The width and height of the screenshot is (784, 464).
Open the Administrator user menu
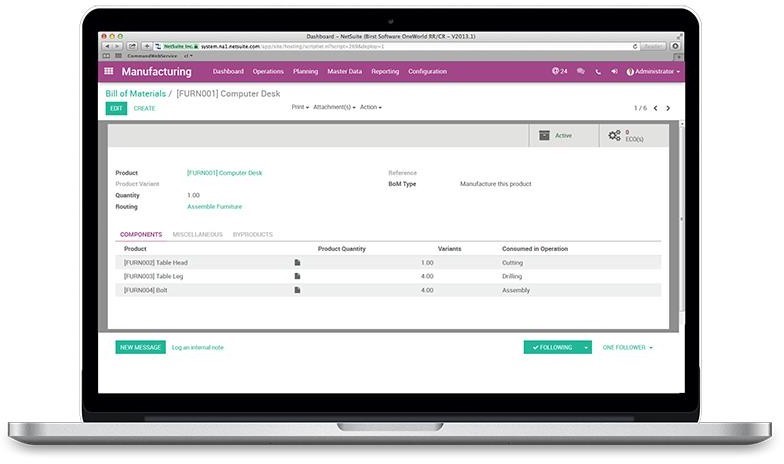(x=653, y=72)
